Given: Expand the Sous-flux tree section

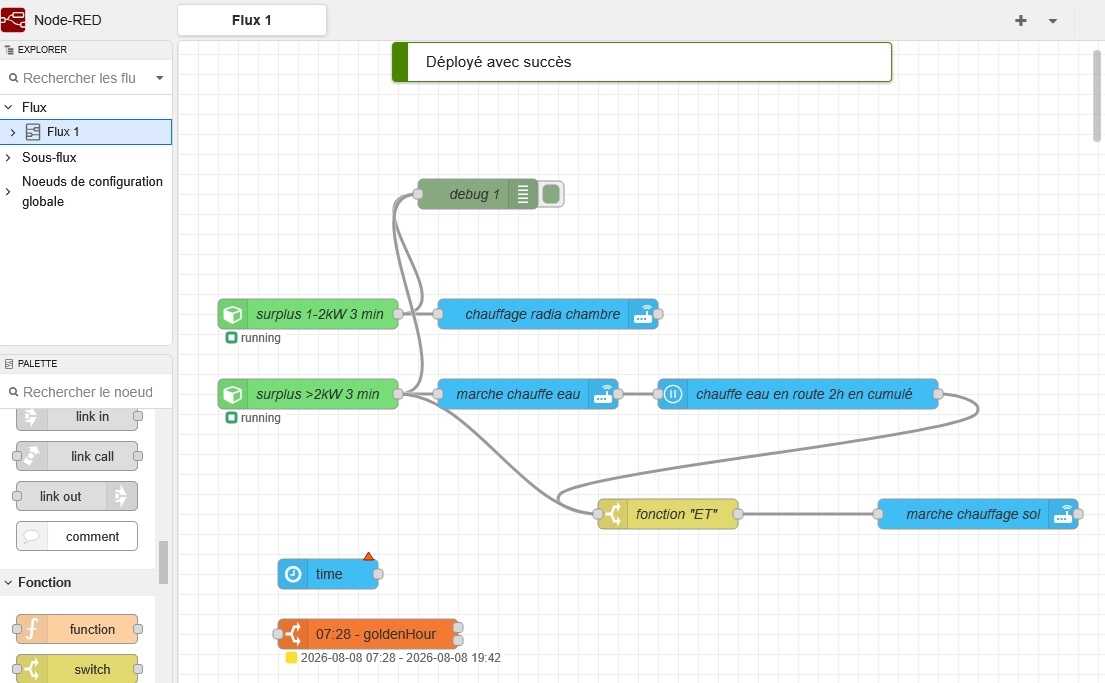Looking at the screenshot, I should 8,157.
